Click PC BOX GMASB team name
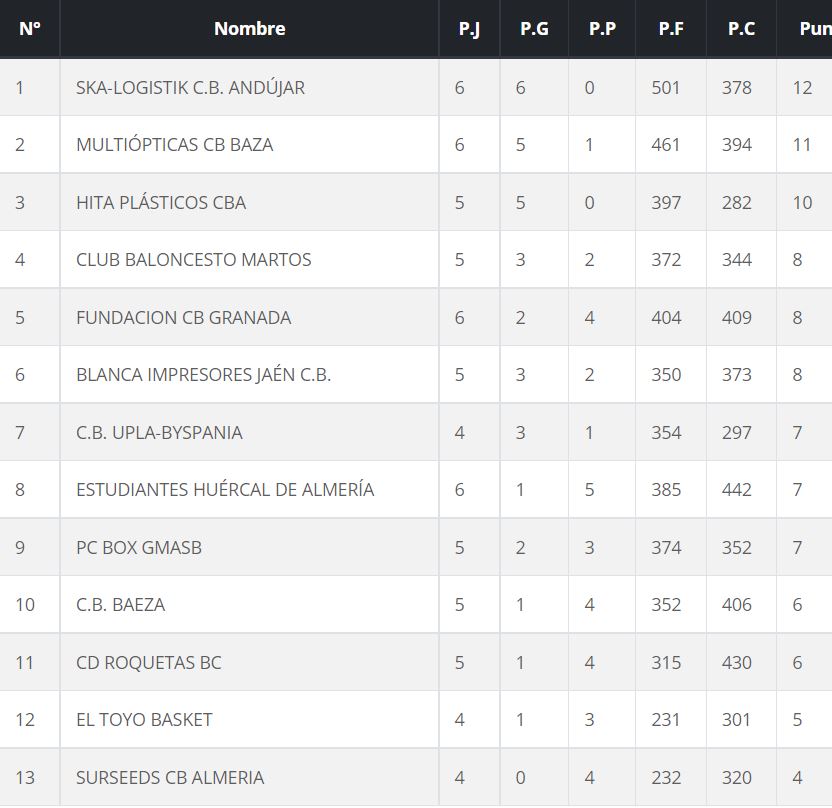This screenshot has height=808, width=832. [139, 547]
